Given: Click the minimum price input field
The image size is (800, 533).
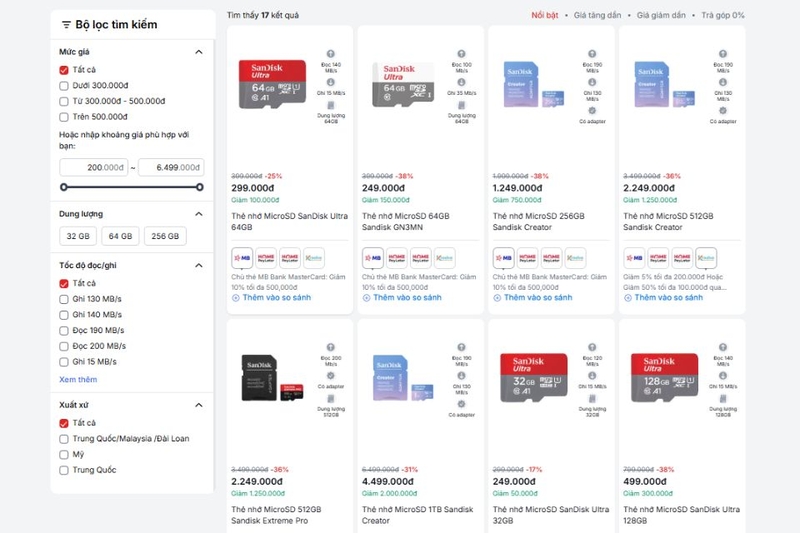Looking at the screenshot, I should 94,167.
